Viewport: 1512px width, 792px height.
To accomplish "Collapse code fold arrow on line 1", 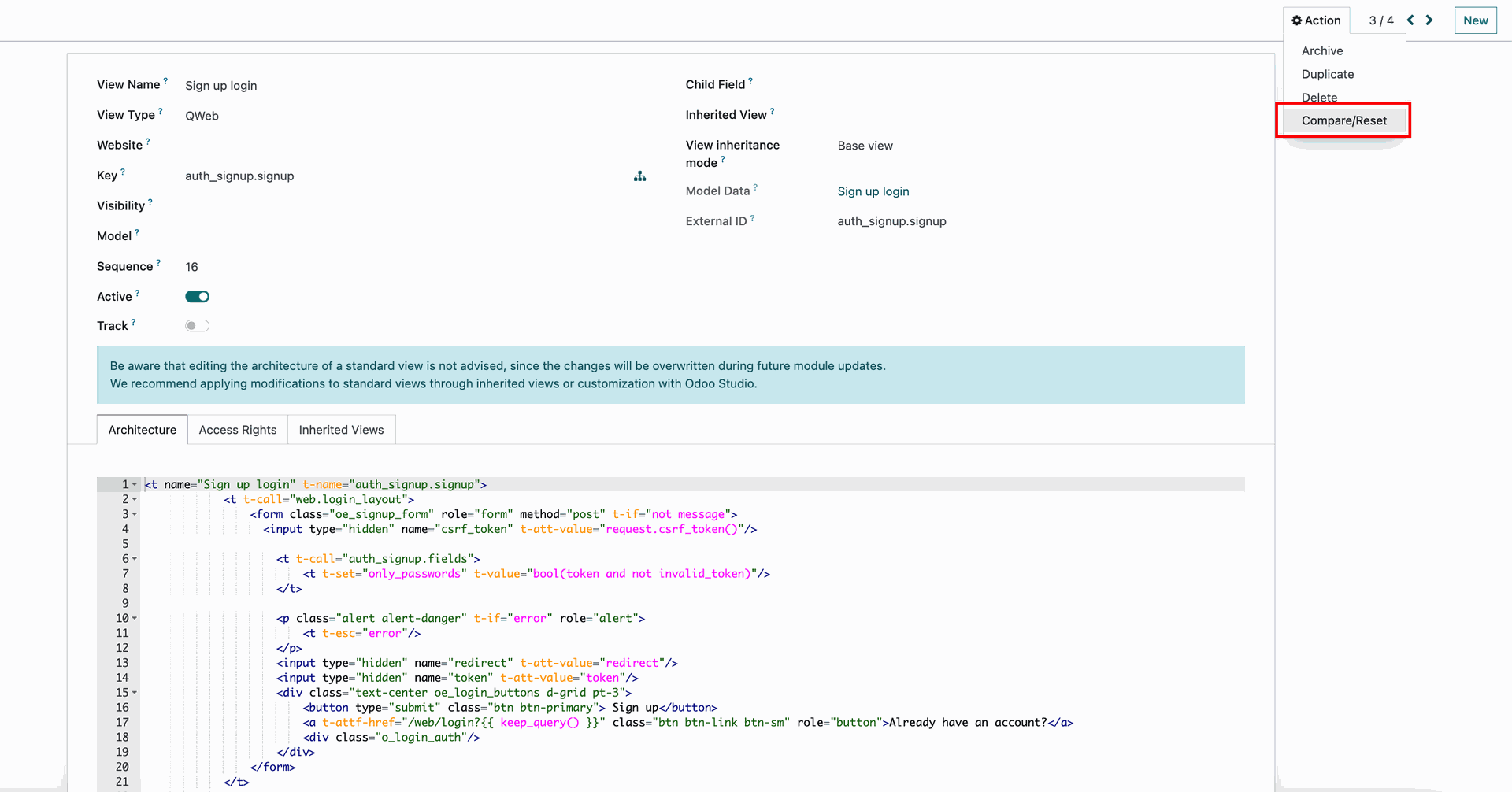I will [x=135, y=485].
